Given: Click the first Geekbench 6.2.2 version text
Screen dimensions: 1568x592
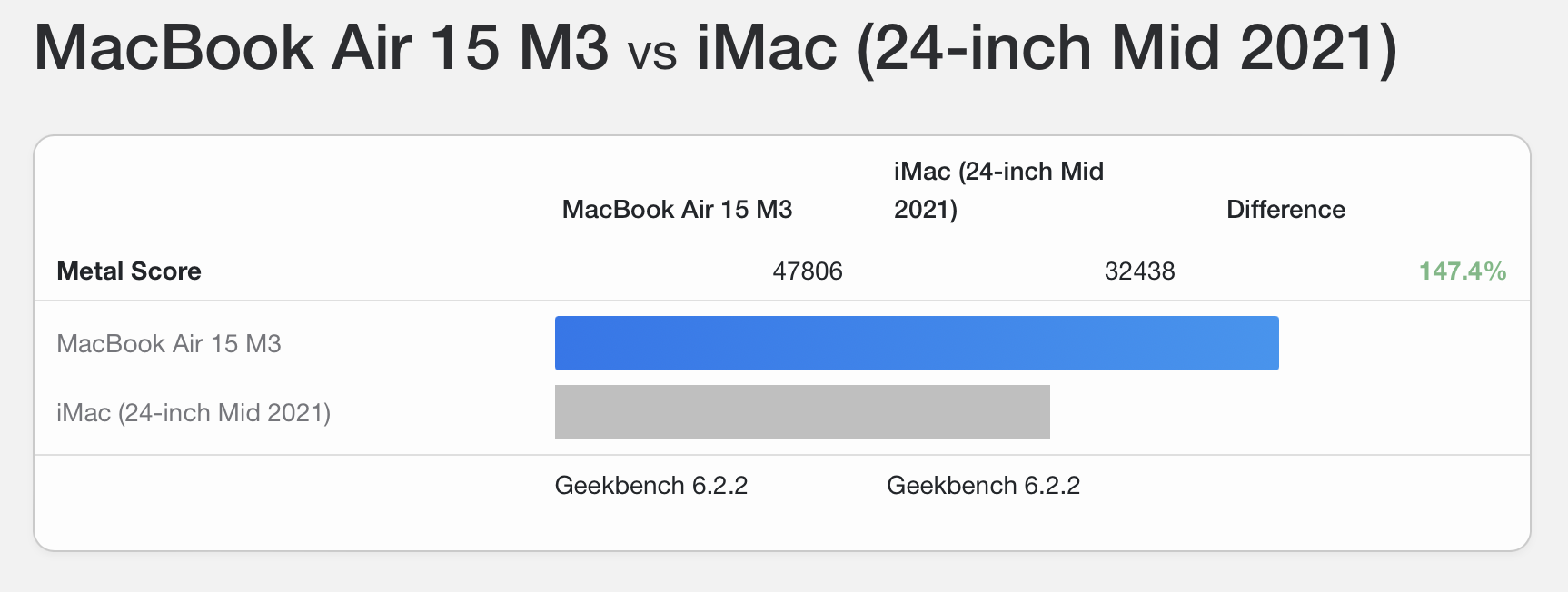Looking at the screenshot, I should [x=650, y=486].
